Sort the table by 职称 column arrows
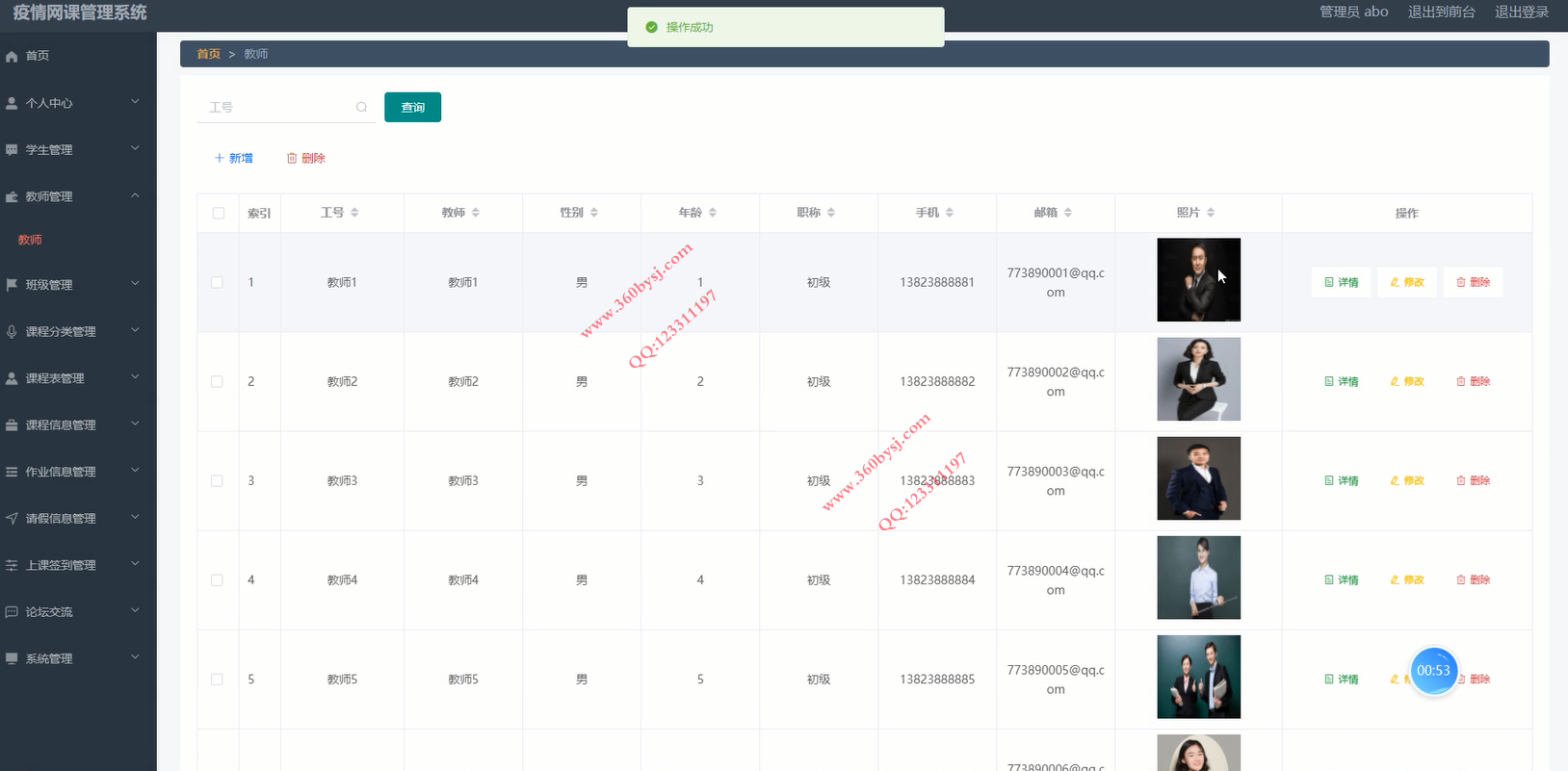The width and height of the screenshot is (1568, 771). 831,213
